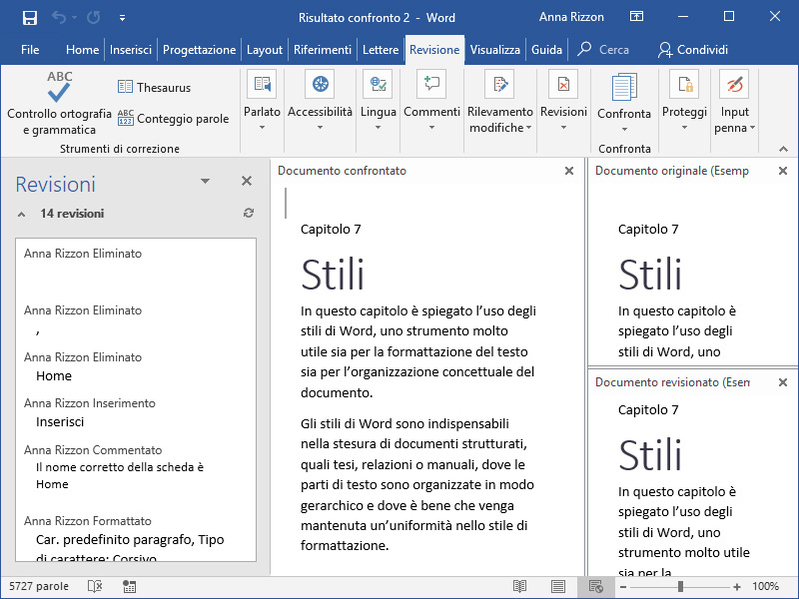This screenshot has height=599, width=799.
Task: Expand the Accessibilità dropdown arrow
Action: tap(320, 127)
